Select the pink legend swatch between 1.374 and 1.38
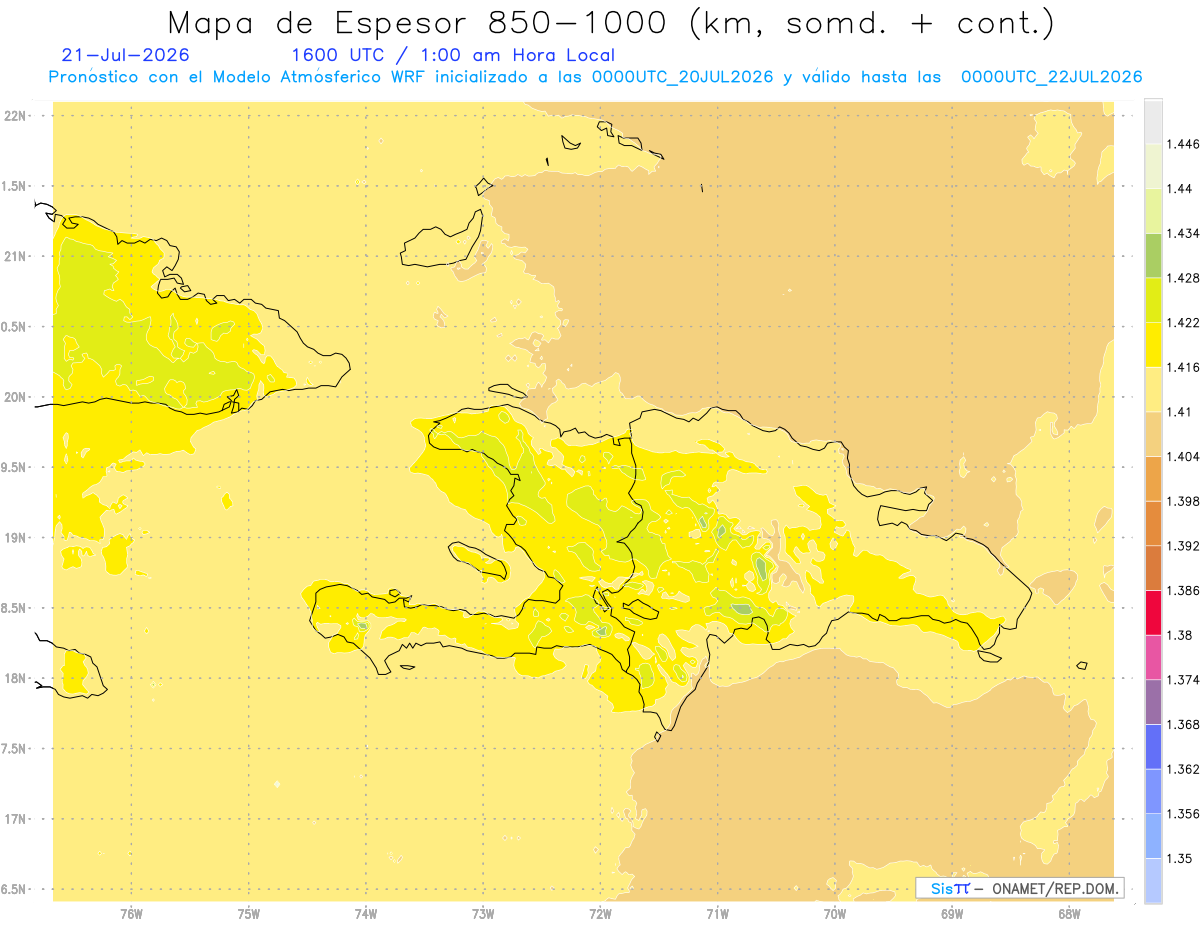The width and height of the screenshot is (1200, 927). [x=1153, y=657]
